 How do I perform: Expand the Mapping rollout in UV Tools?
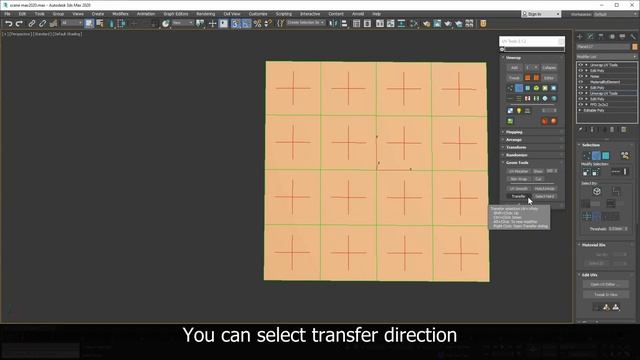[532, 132]
